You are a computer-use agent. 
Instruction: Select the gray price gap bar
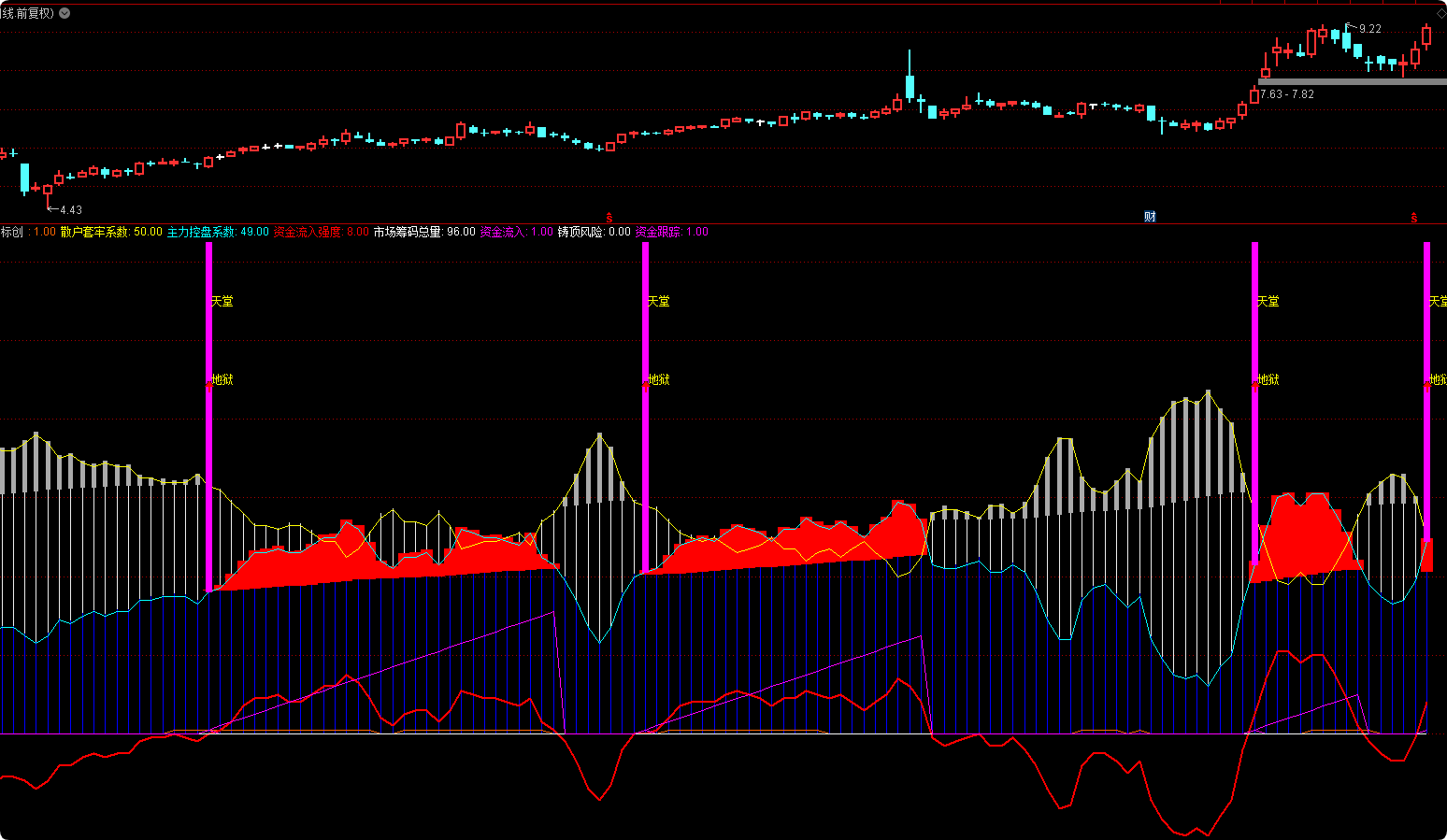[1351, 81]
